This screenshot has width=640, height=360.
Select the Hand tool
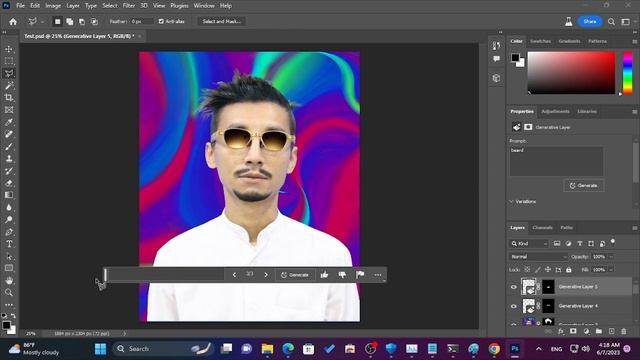(9, 280)
